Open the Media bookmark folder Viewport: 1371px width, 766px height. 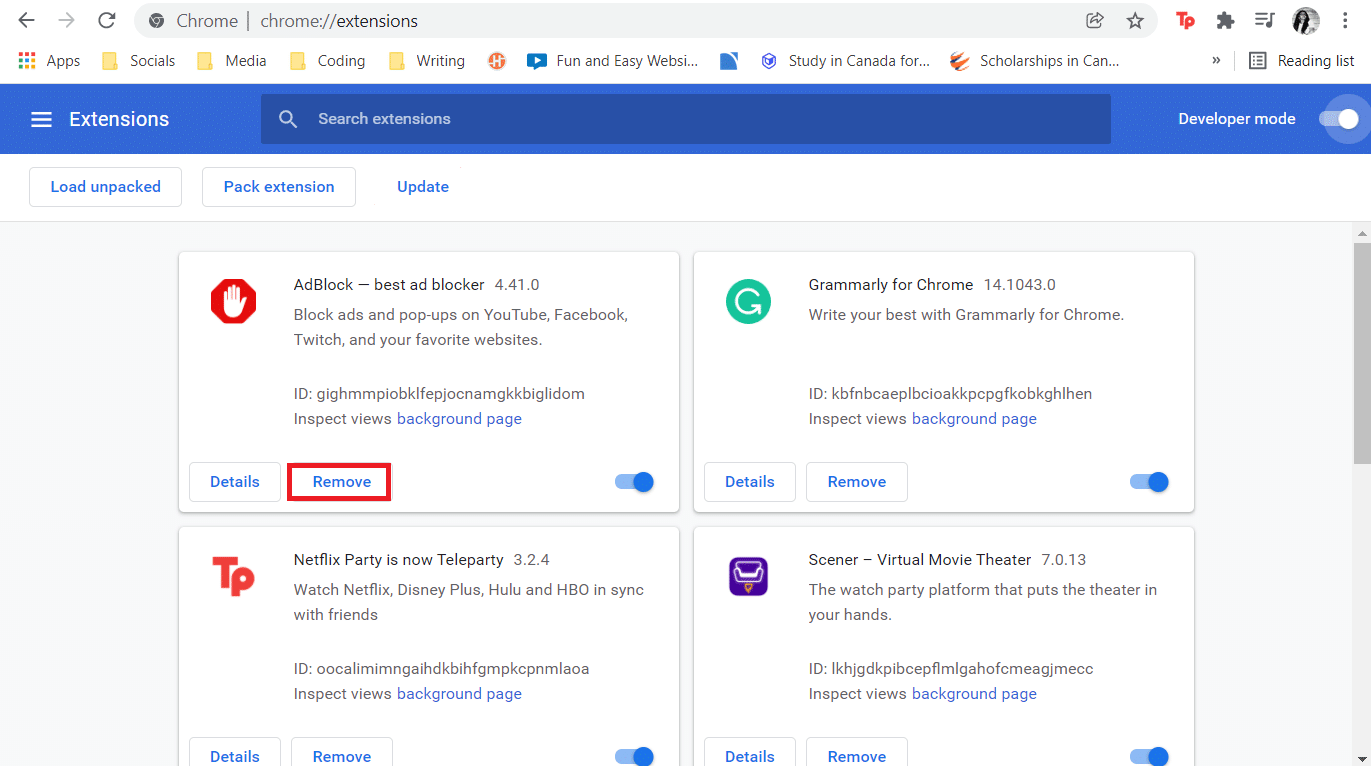click(x=232, y=61)
